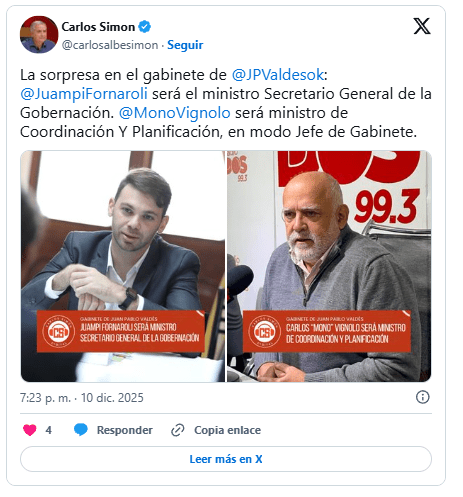Follow the account via Seguir link
Viewport: 463px width, 497px height.
click(x=185, y=45)
